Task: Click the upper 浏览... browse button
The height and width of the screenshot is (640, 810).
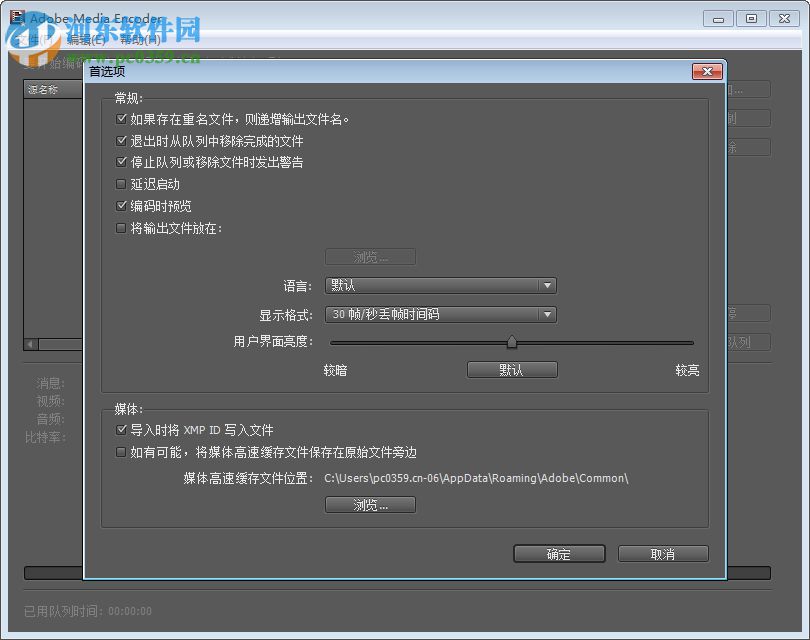Action: tap(370, 256)
